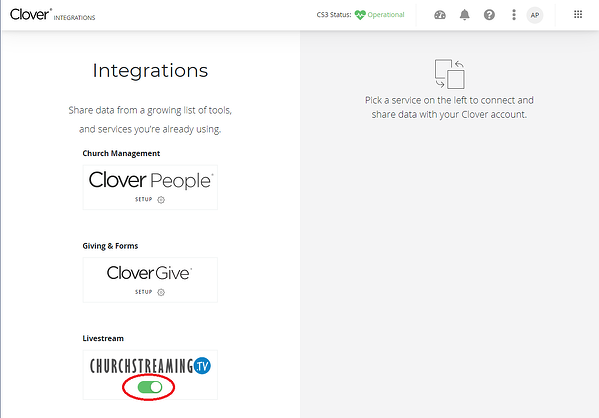Click the data sharing copy icon
This screenshot has height=418, width=599.
(450, 74)
